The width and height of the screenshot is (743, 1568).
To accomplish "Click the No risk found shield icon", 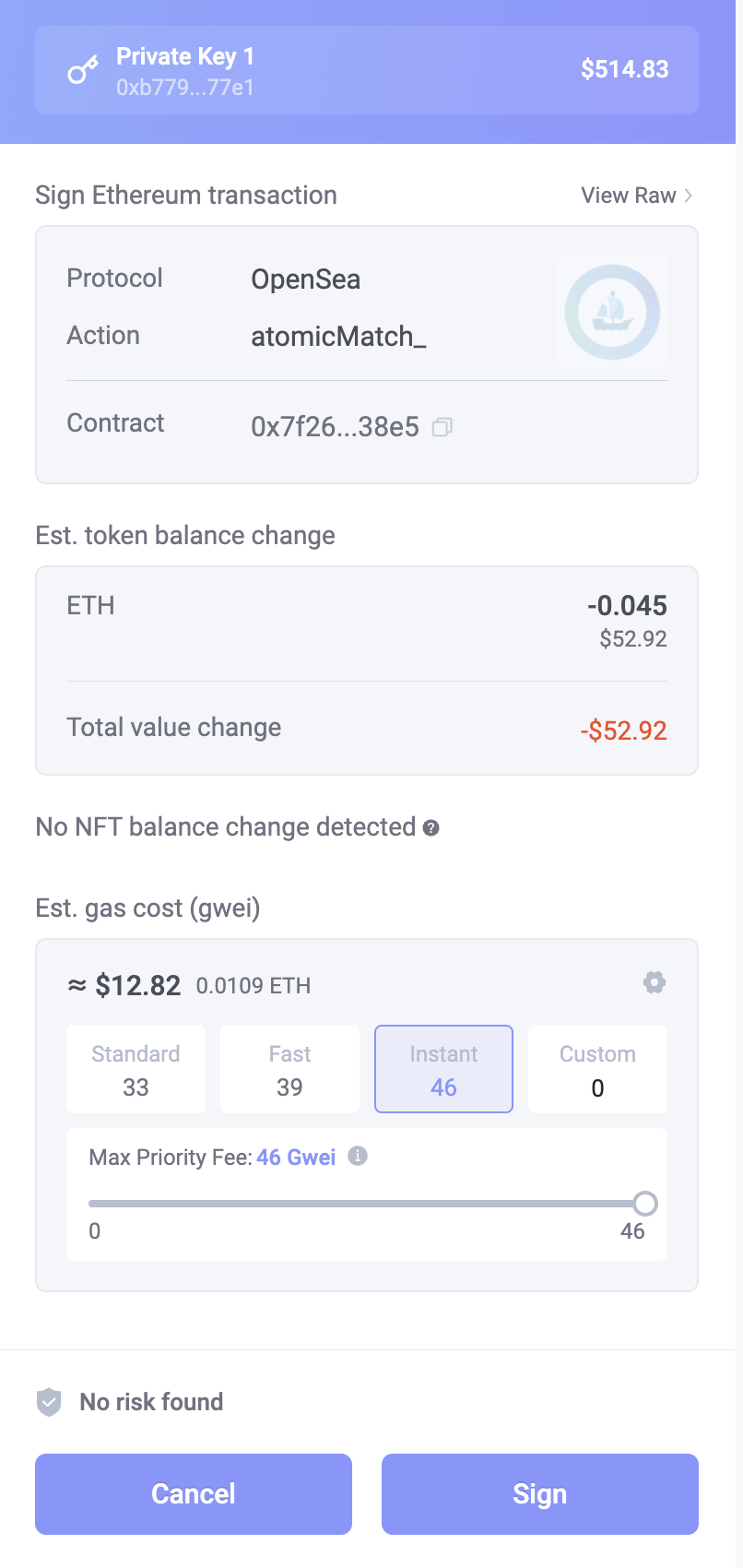I will tap(49, 1402).
